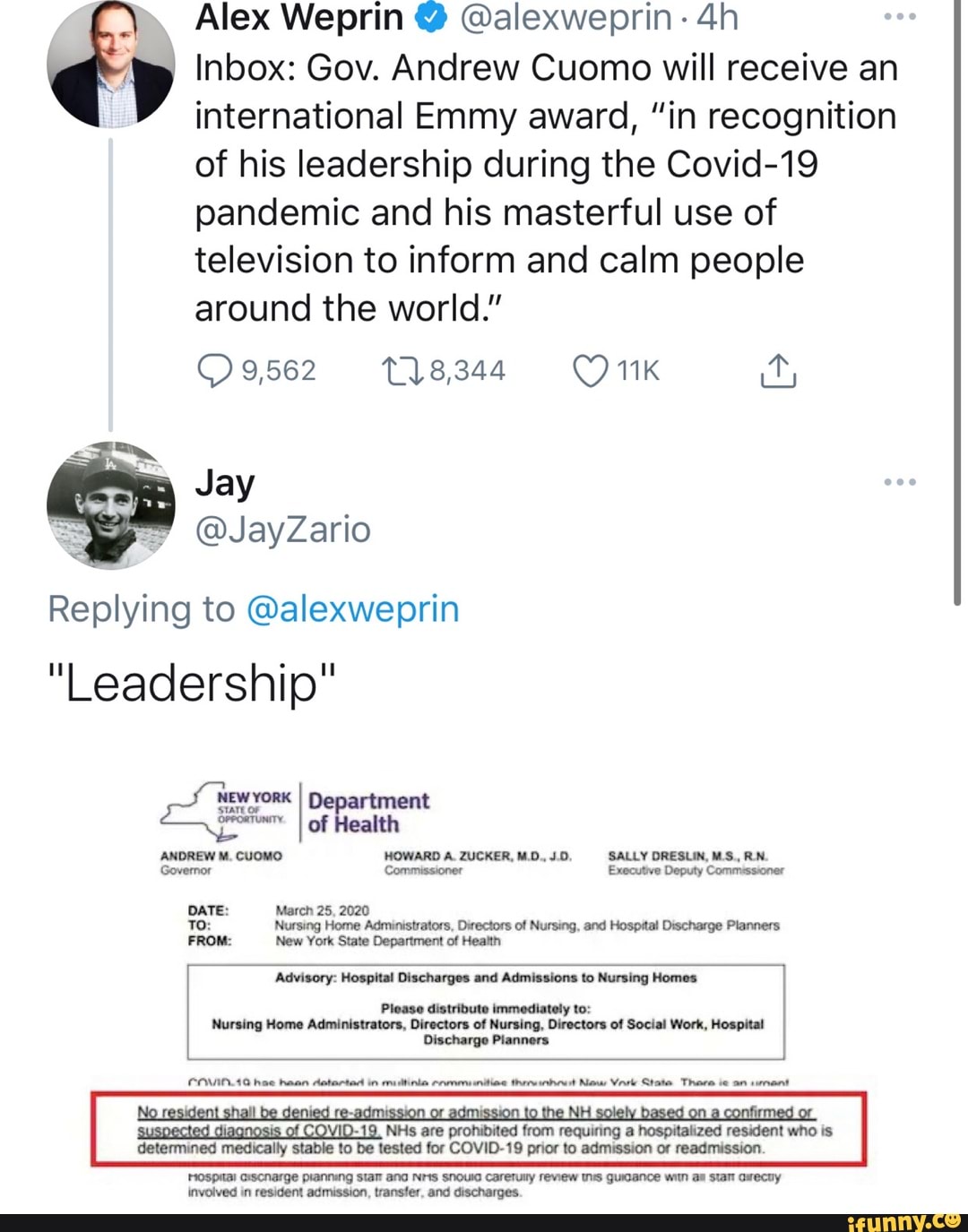Viewport: 968px width, 1232px height.
Task: Open Alex Weprin's profile picture
Action: [x=111, y=65]
